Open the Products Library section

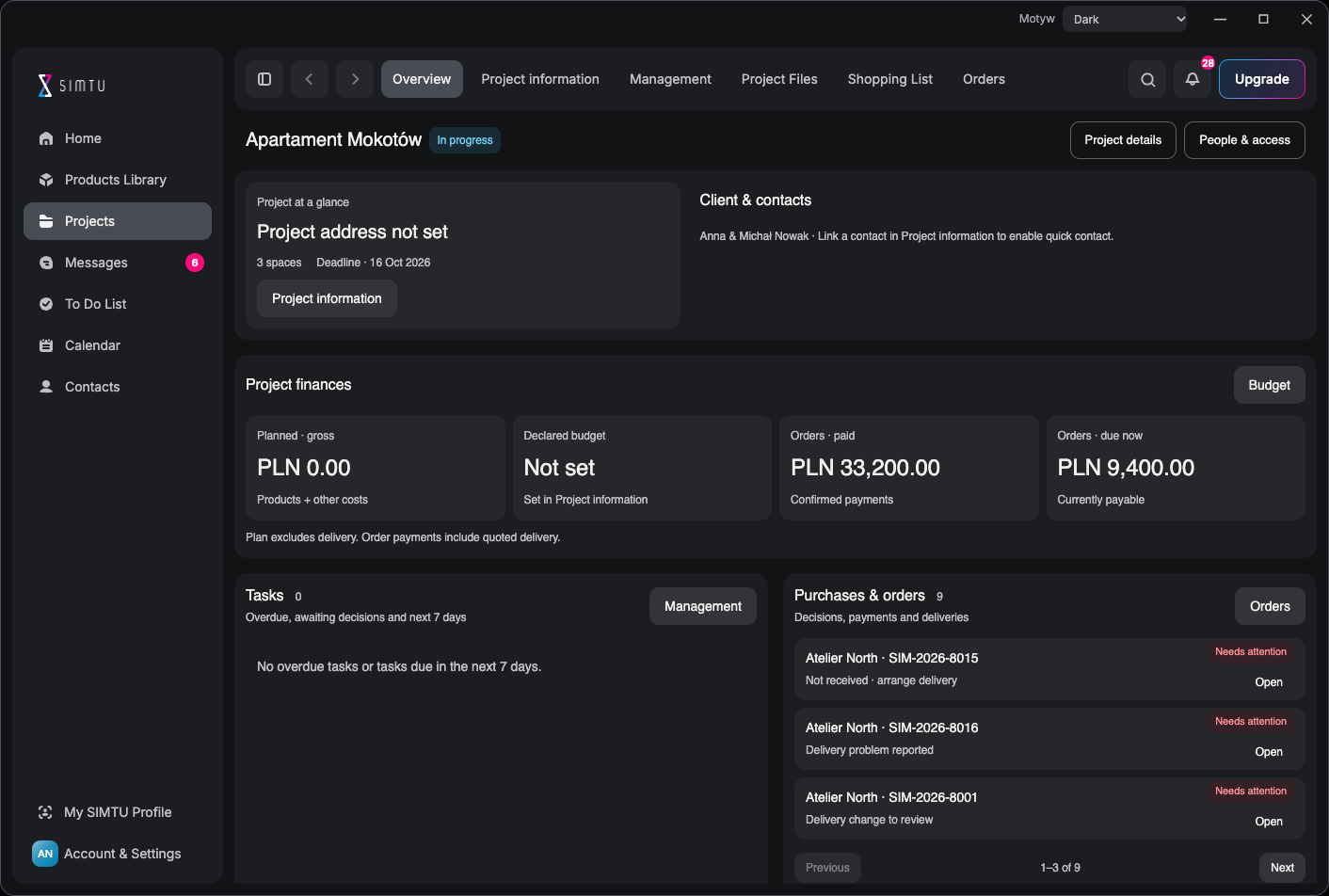click(x=118, y=180)
